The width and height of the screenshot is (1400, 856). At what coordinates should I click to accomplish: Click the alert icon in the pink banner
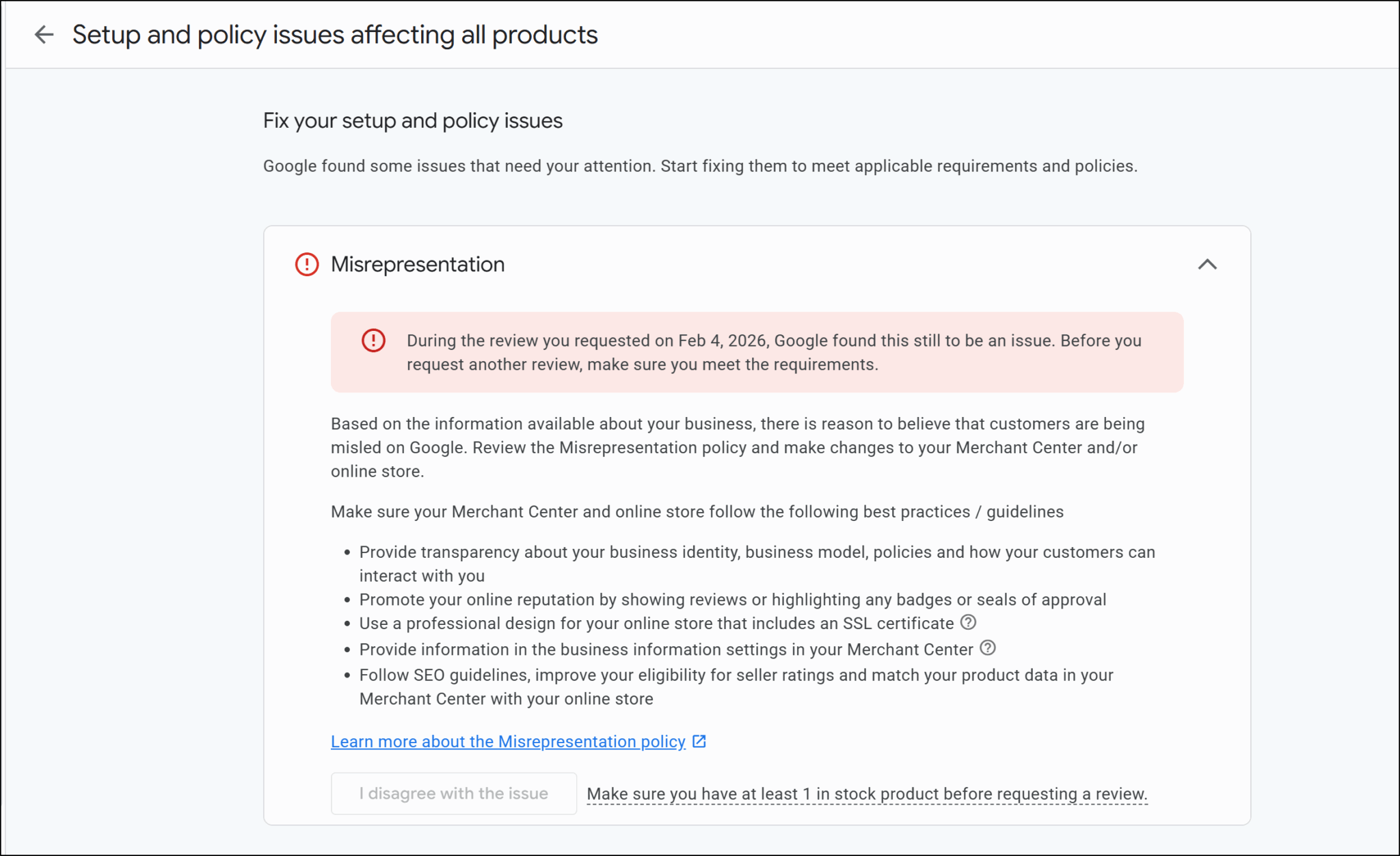373,340
